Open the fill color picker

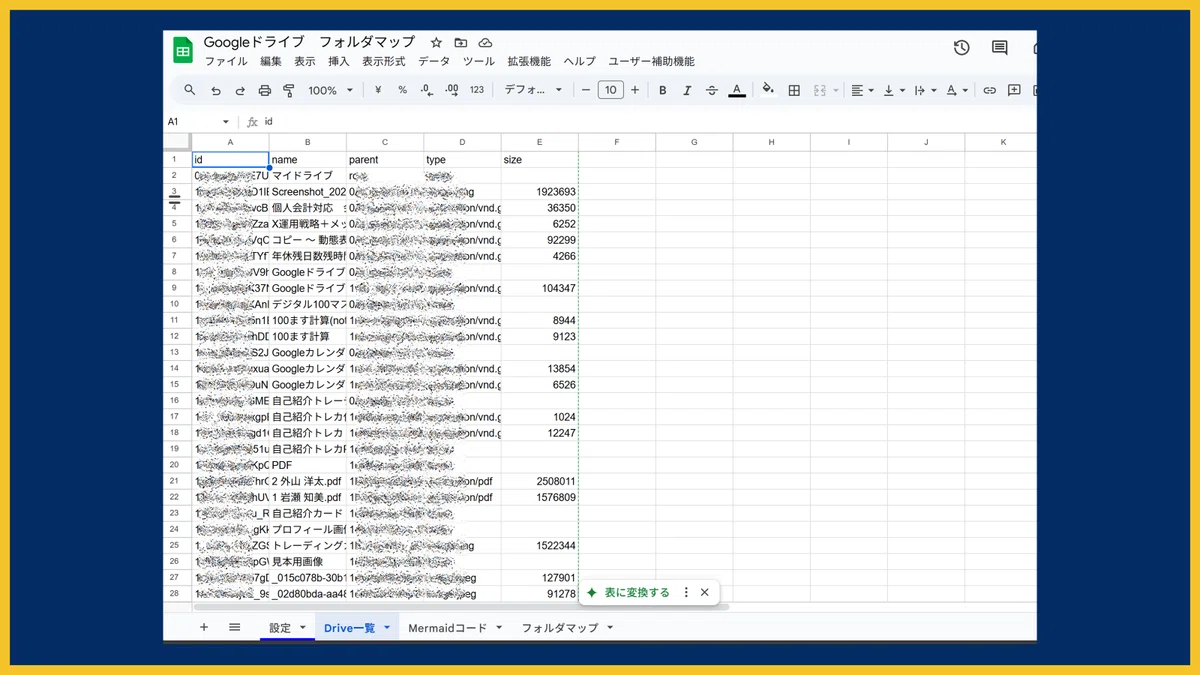coord(768,90)
